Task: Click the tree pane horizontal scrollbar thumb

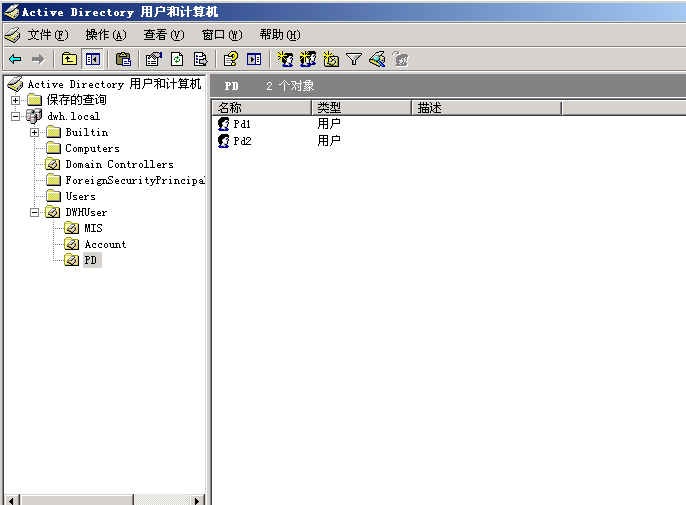Action: 77,500
